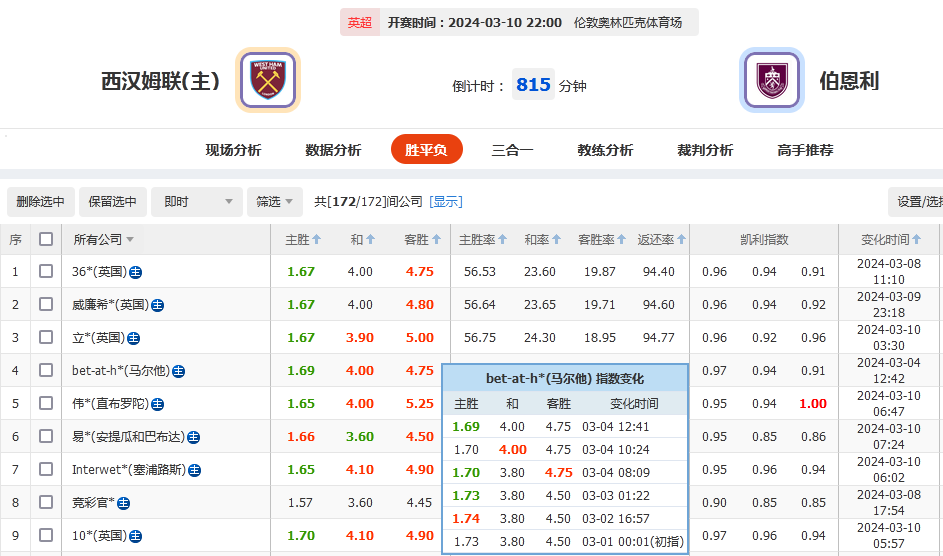Click the 删除选中 button
943x556 pixels.
coord(41,202)
